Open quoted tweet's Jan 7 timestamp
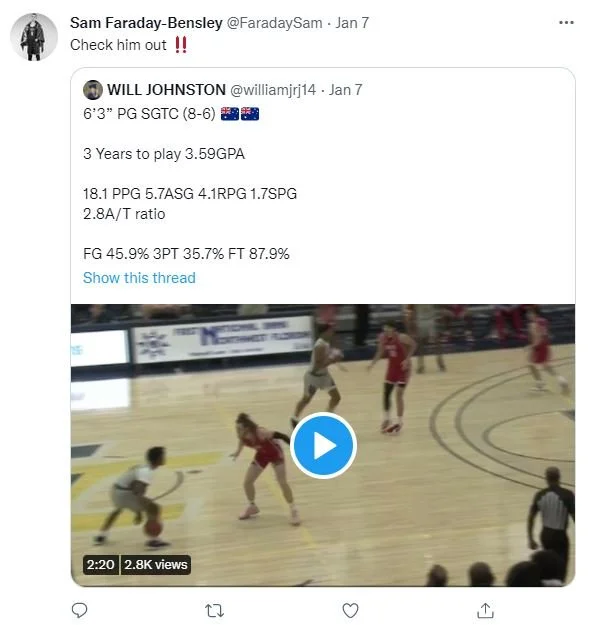The height and width of the screenshot is (625, 591). [345, 90]
